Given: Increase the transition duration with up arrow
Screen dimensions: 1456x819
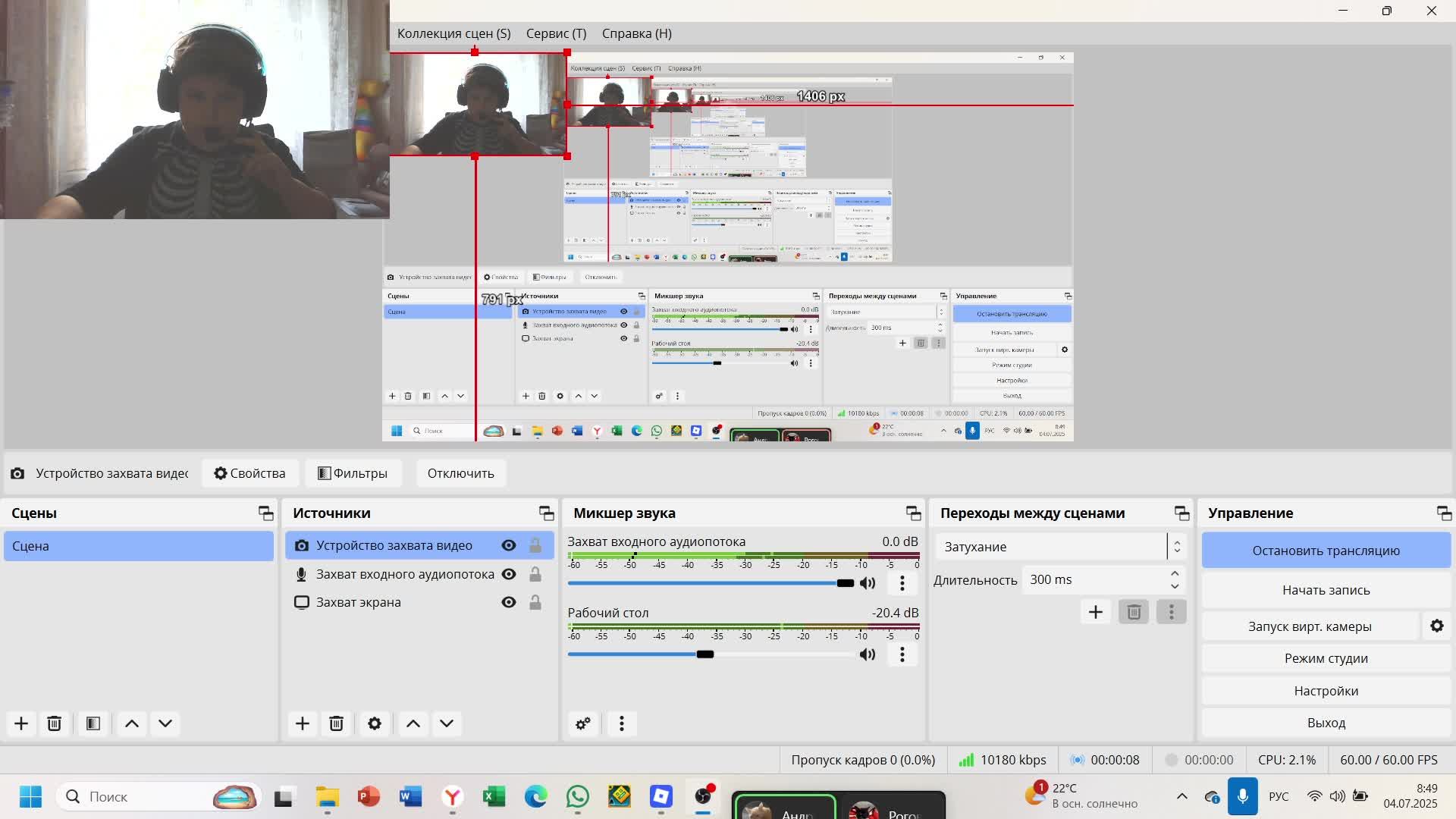Looking at the screenshot, I should click(x=1175, y=574).
